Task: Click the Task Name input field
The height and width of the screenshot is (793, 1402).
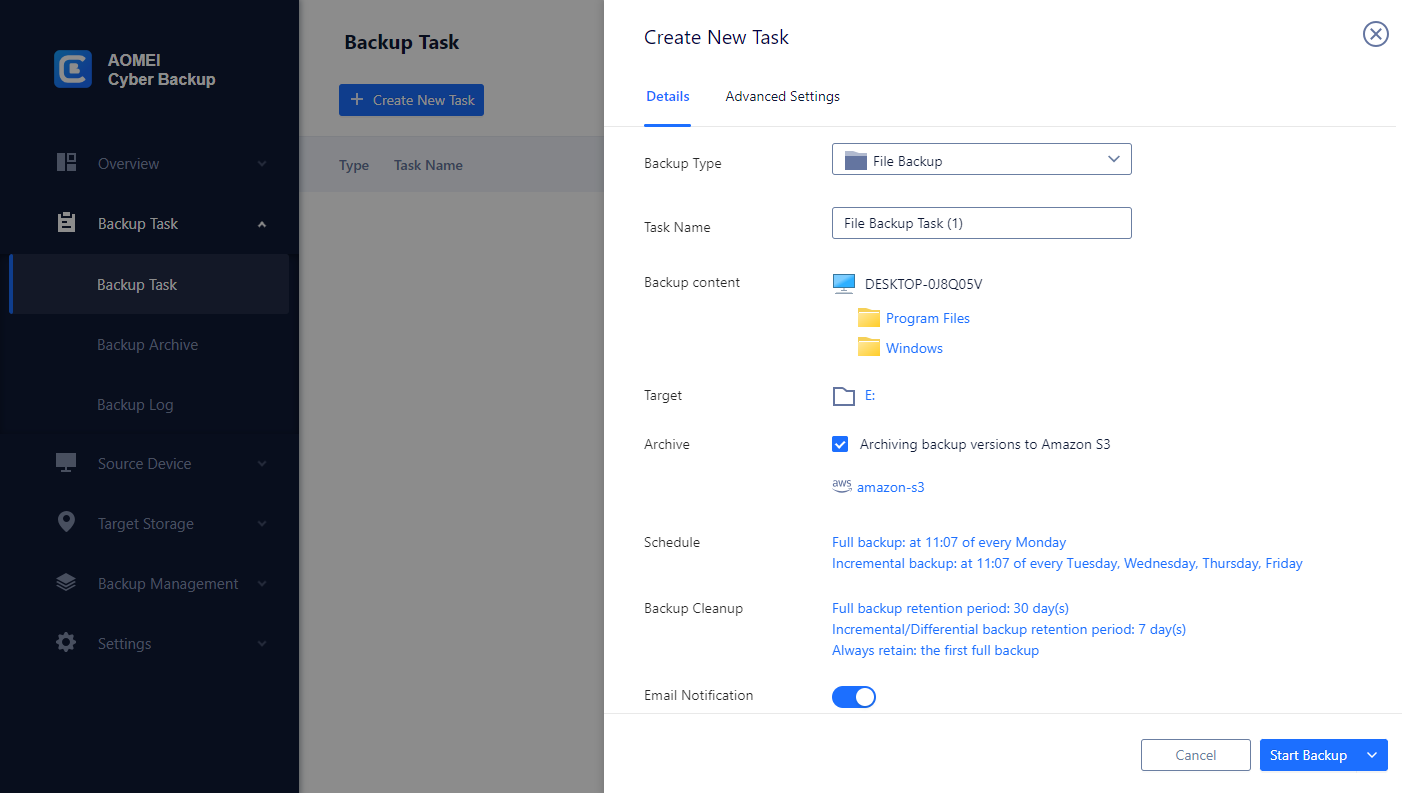Action: tap(981, 223)
